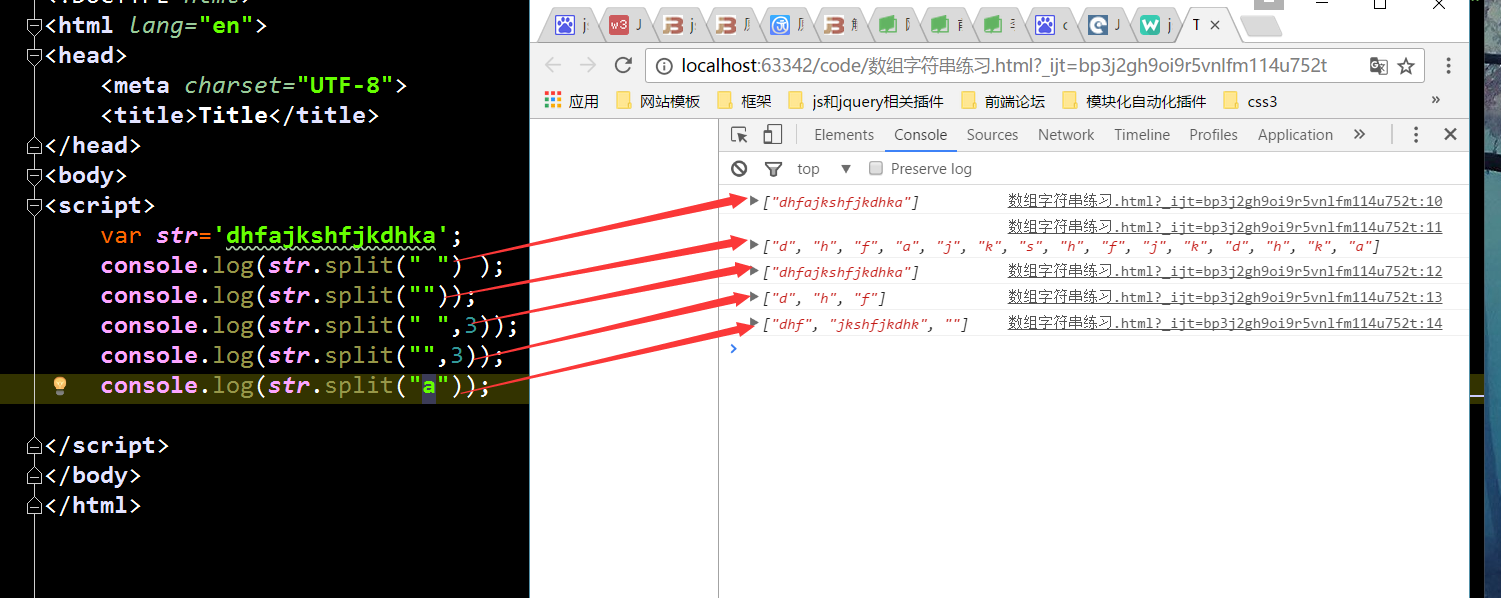
Task: Collapse the <head> tag fold marker
Action: click(x=34, y=56)
